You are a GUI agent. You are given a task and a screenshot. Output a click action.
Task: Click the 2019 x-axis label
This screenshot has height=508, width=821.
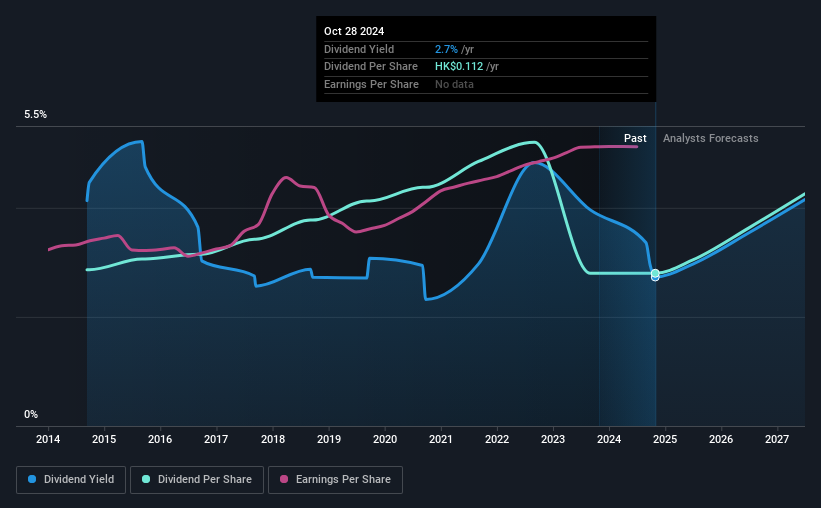(x=329, y=439)
